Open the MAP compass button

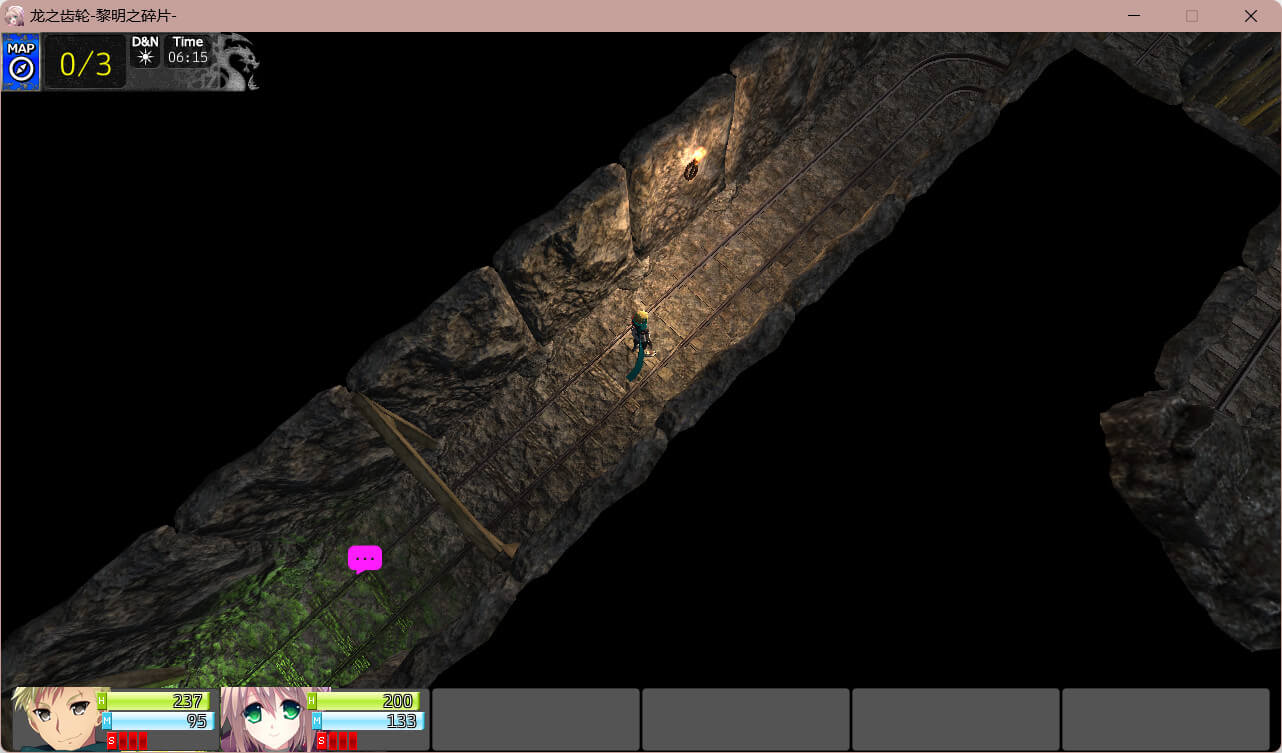21,62
